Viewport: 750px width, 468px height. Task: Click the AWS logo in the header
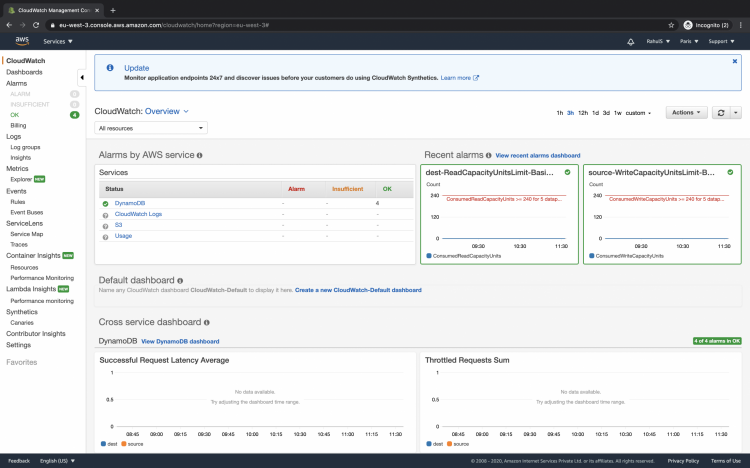tap(22, 41)
